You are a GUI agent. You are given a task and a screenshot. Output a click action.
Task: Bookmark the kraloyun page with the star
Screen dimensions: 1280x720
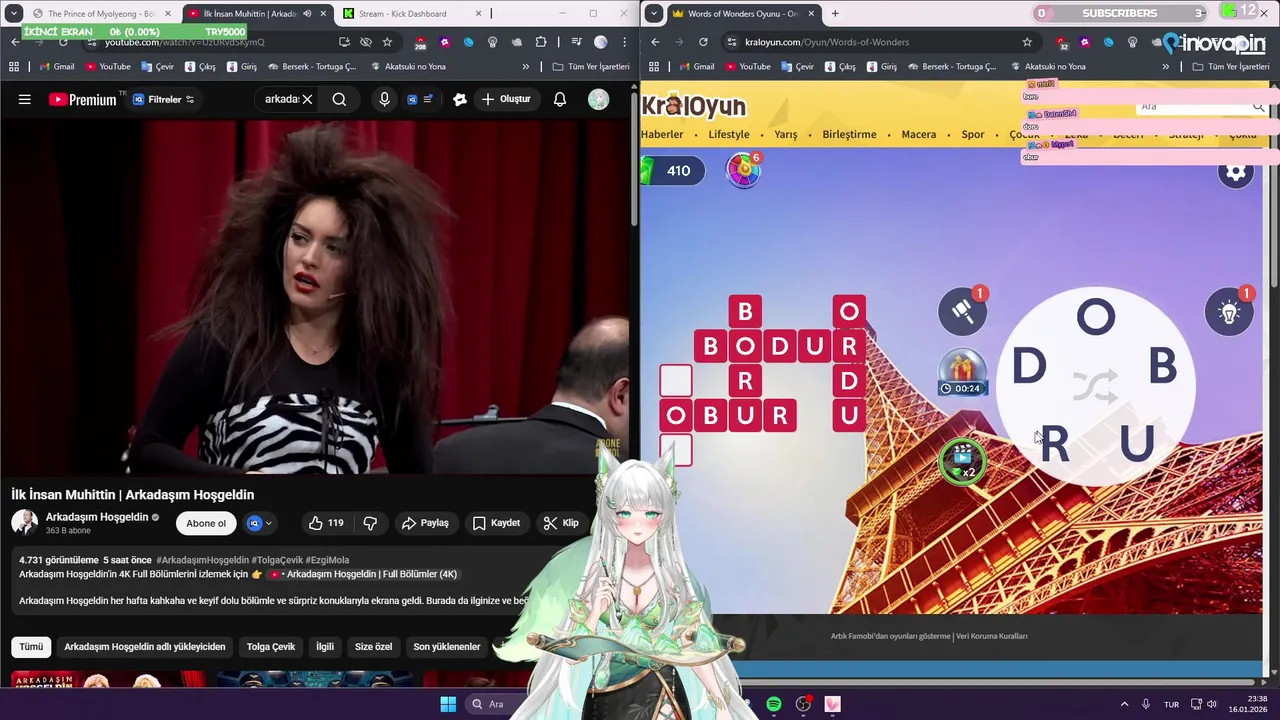point(1027,42)
